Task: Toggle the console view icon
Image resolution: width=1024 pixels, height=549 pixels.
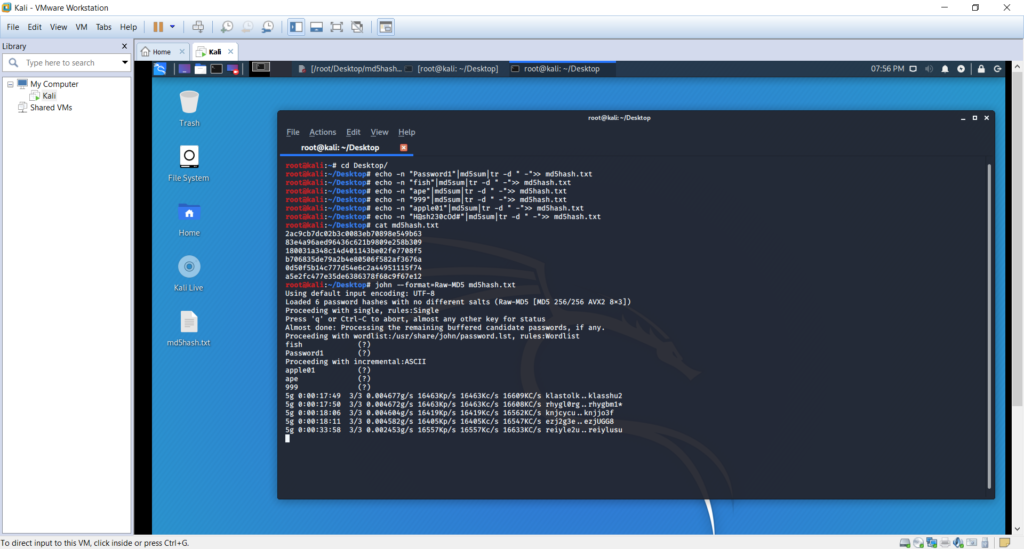Action: click(386, 27)
